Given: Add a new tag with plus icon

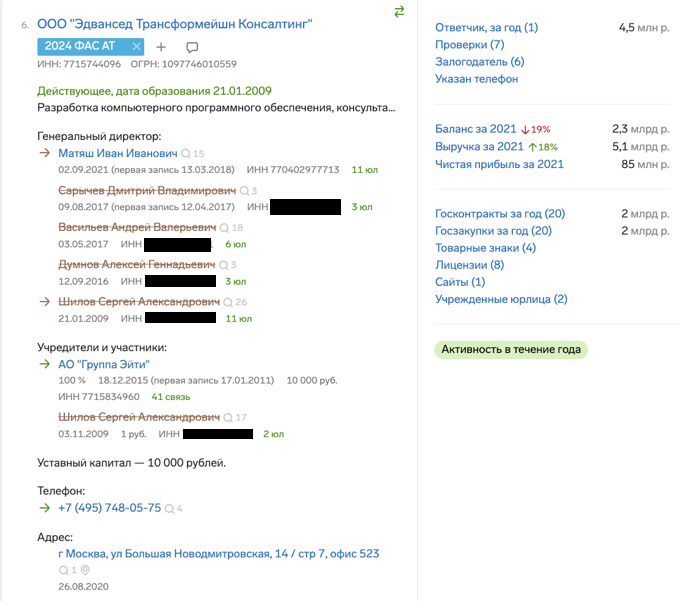Looking at the screenshot, I should (x=161, y=47).
